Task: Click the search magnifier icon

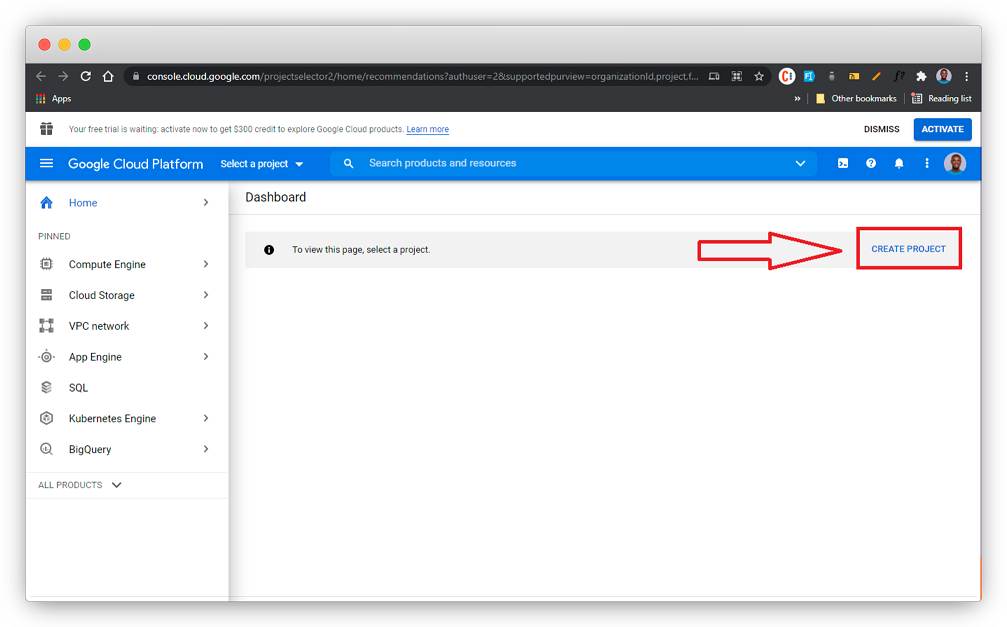Action: click(x=348, y=163)
